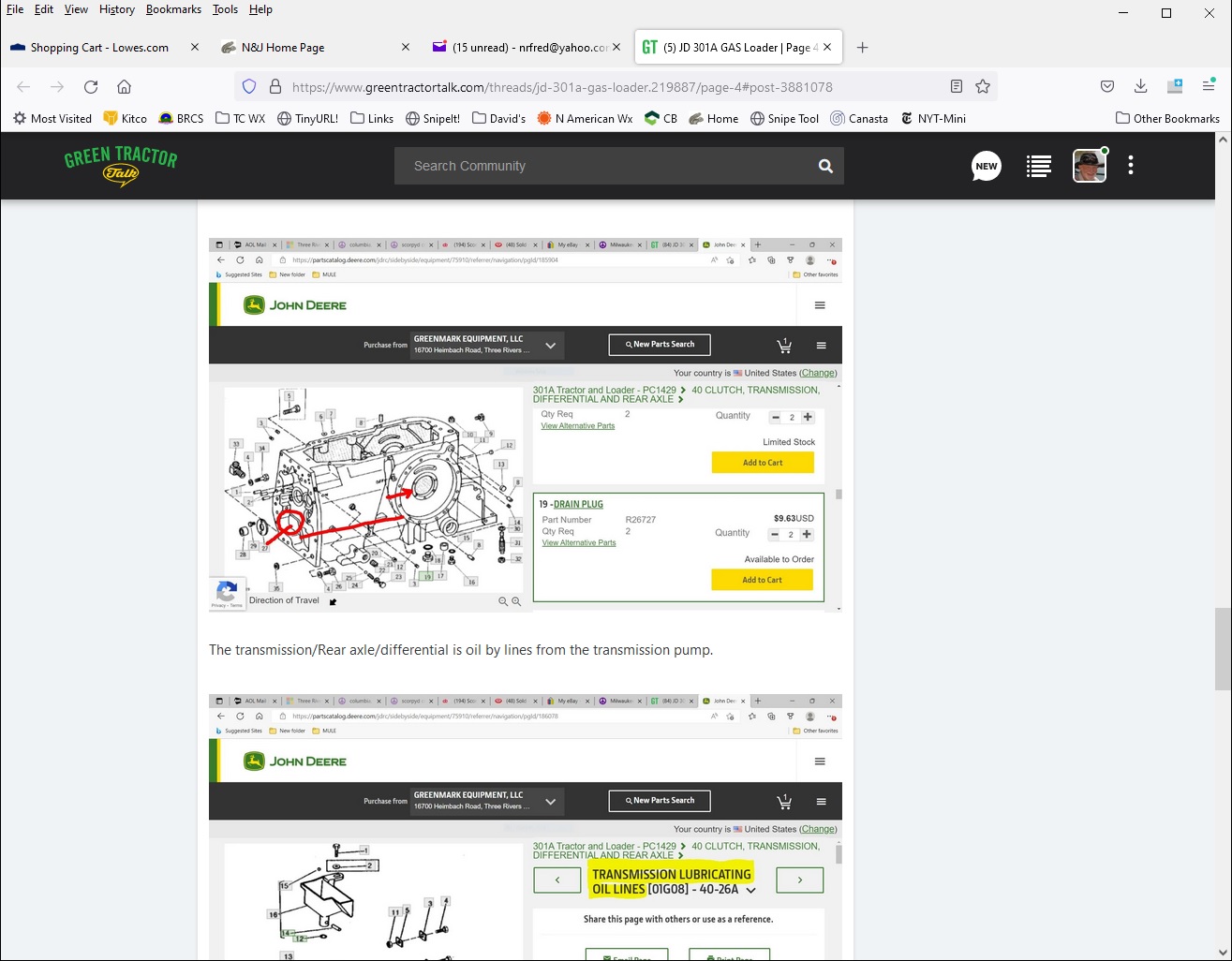1232x961 pixels.
Task: Expand David's bookmark folder
Action: (x=499, y=119)
